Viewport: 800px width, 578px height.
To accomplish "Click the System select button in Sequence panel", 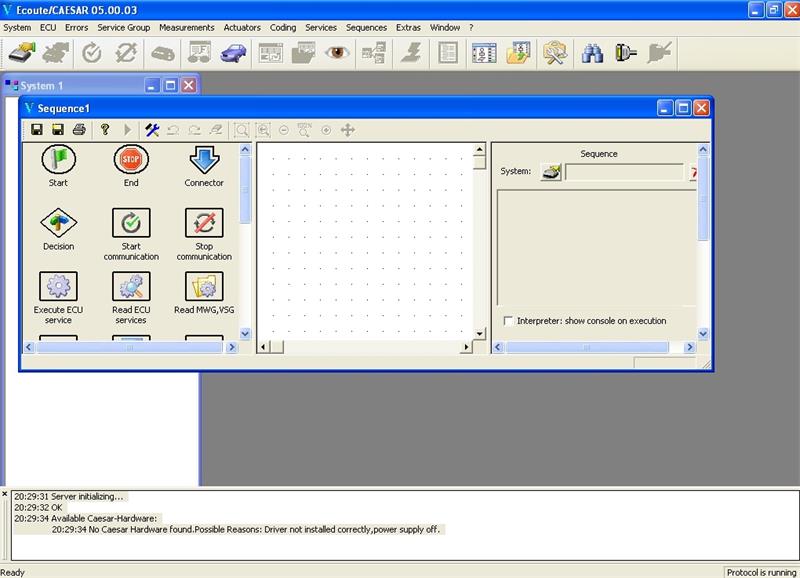I will coord(551,172).
